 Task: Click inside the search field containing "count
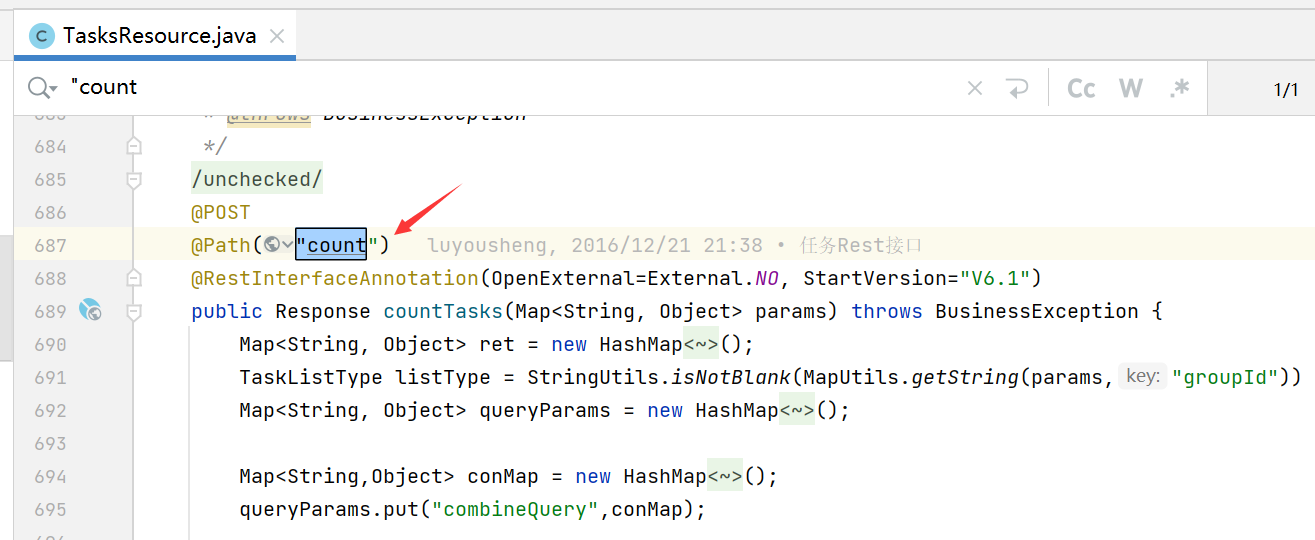pyautogui.click(x=500, y=88)
